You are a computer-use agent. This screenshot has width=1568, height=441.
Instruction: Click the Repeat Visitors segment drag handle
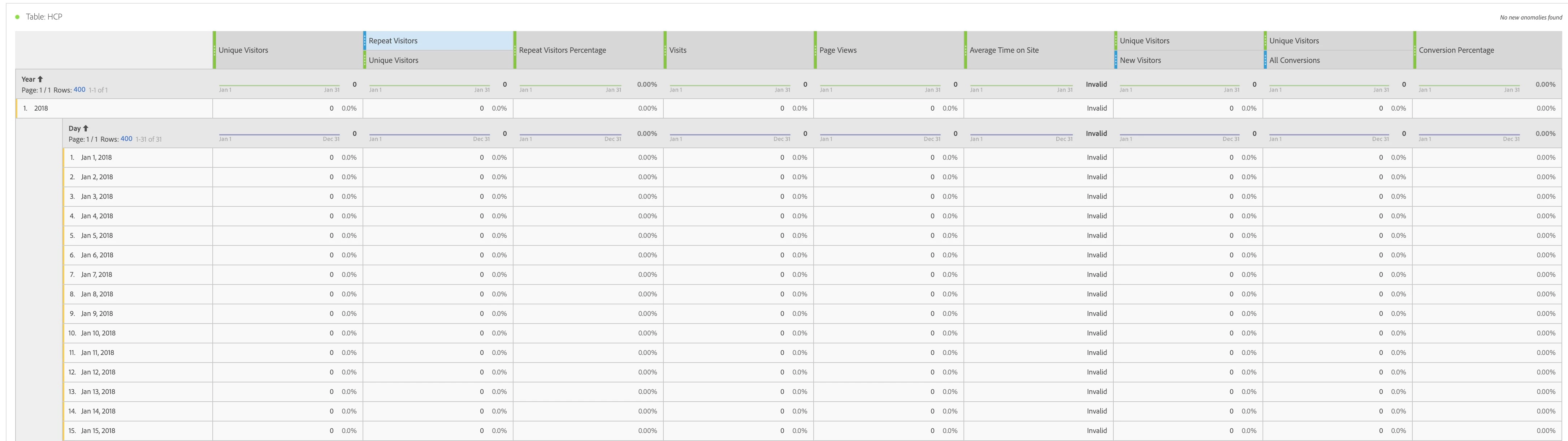coord(365,41)
